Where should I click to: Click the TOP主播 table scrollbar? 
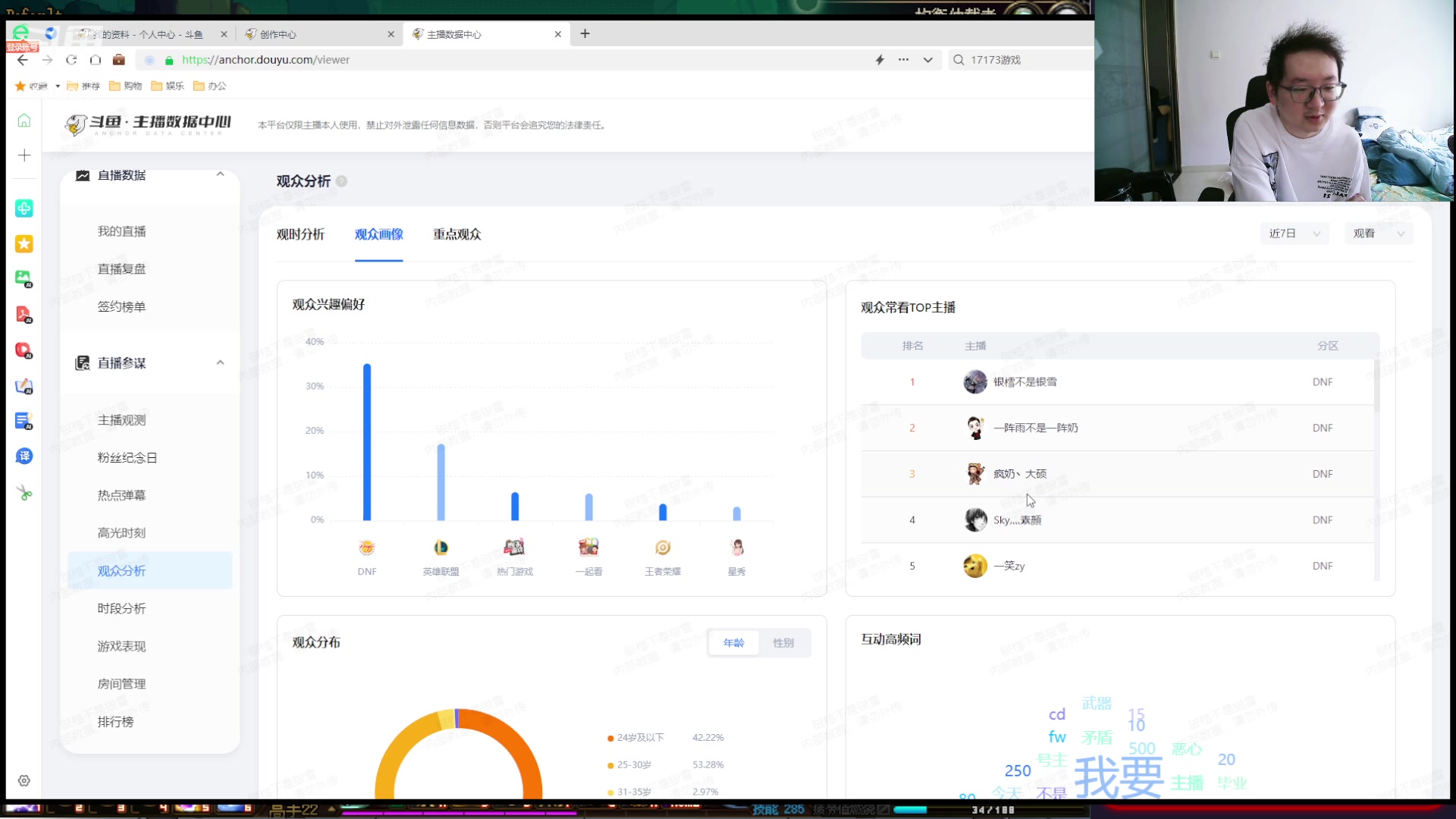1376,387
